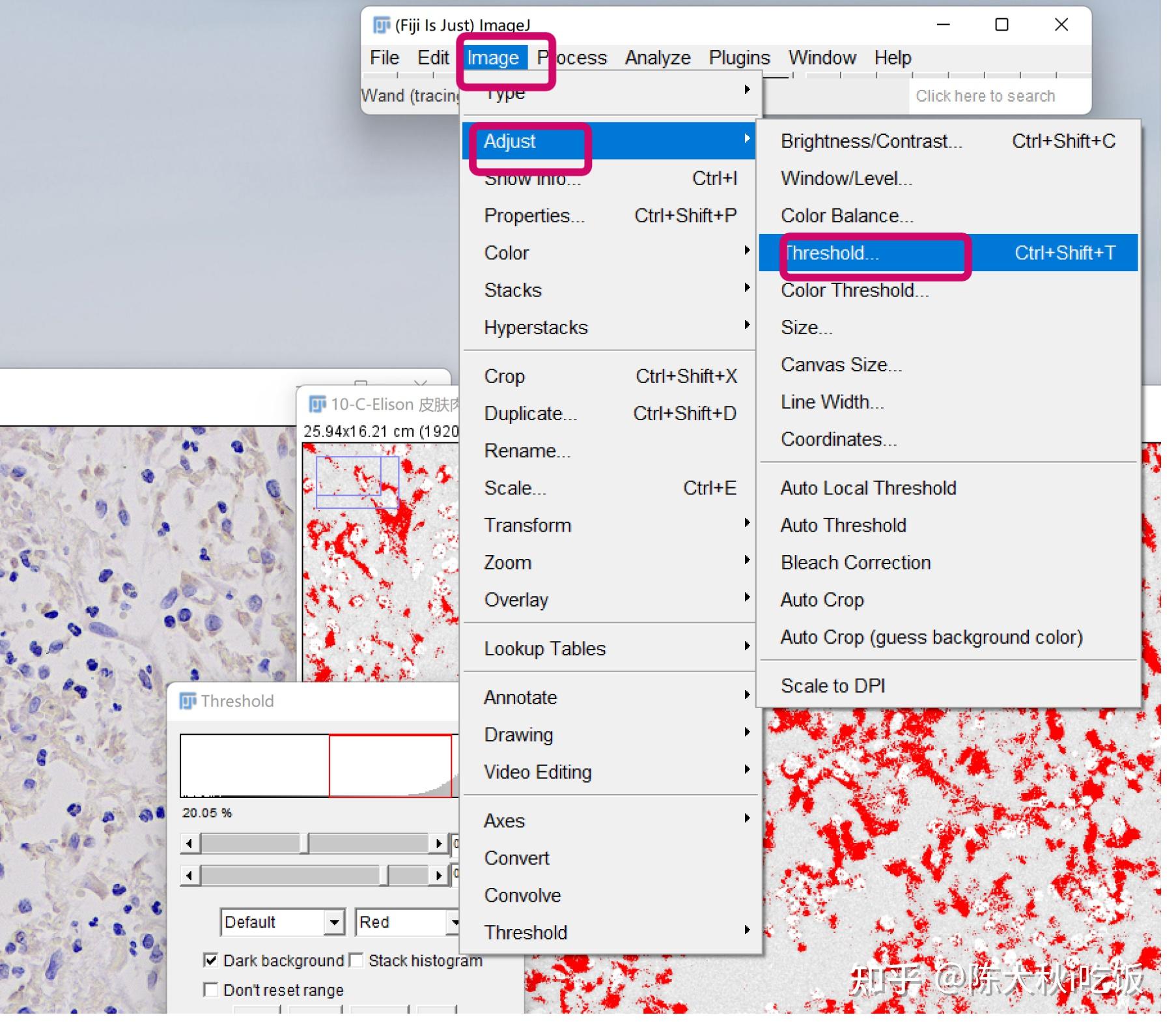The image size is (1176, 1028).
Task: Maximize the Fiji ImageJ window
Action: click(x=1001, y=25)
